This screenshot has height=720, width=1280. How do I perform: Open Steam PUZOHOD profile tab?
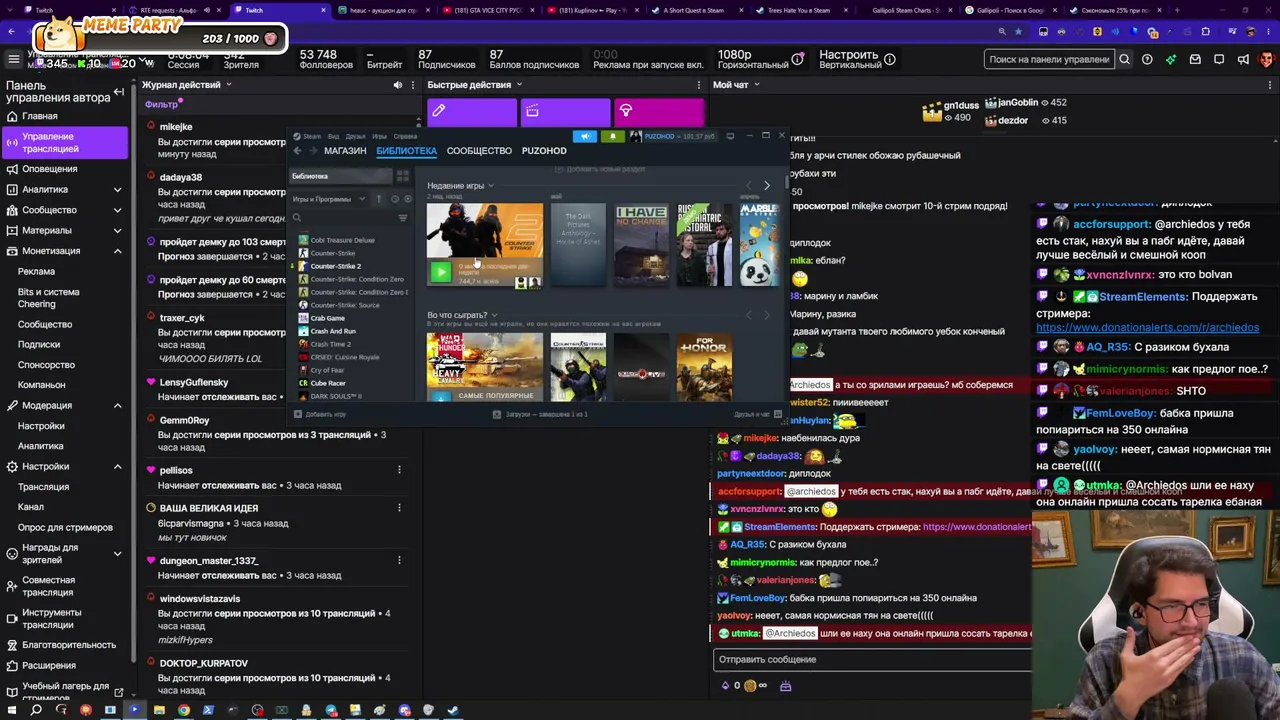tap(544, 151)
